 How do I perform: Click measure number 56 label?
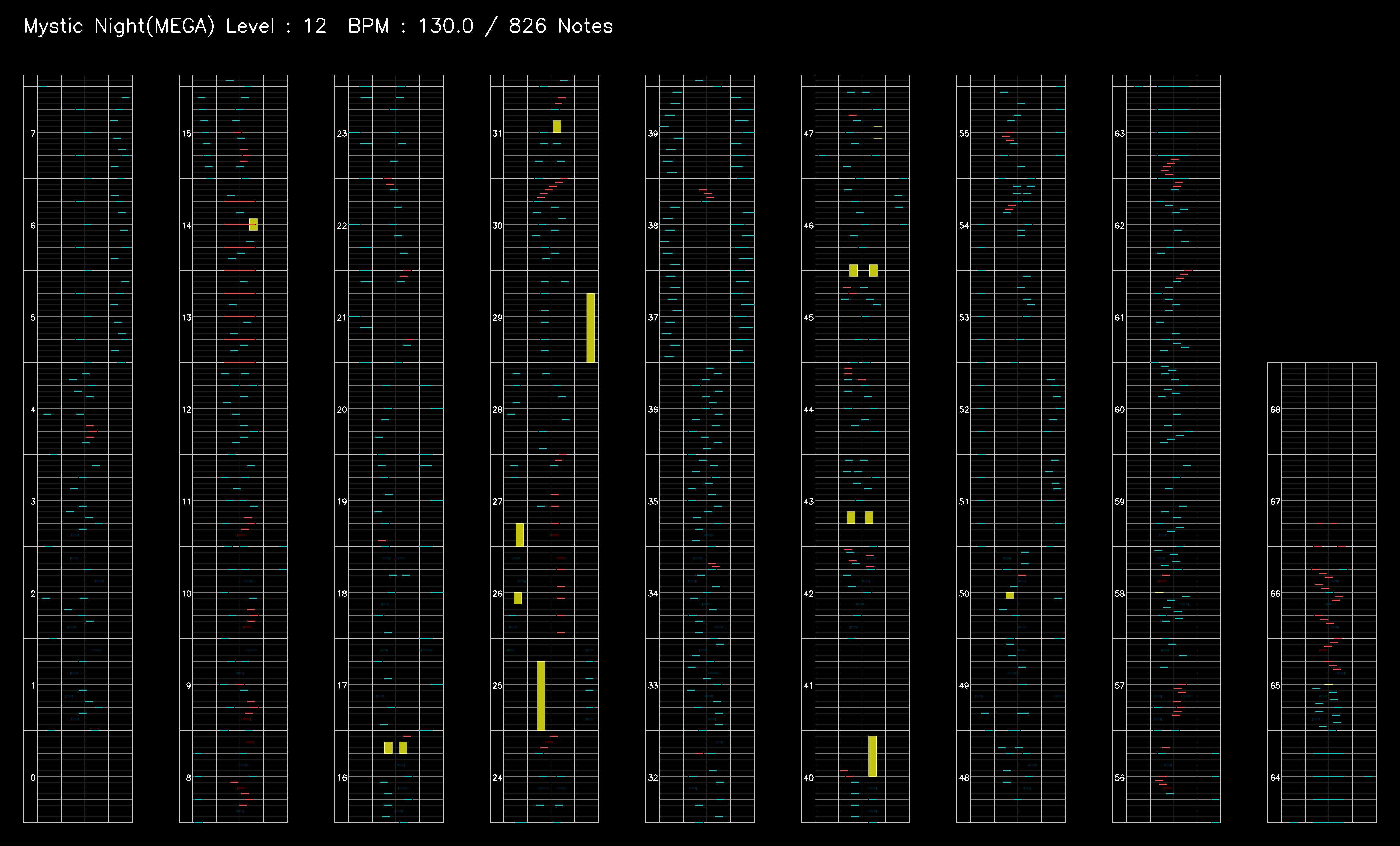click(1119, 777)
